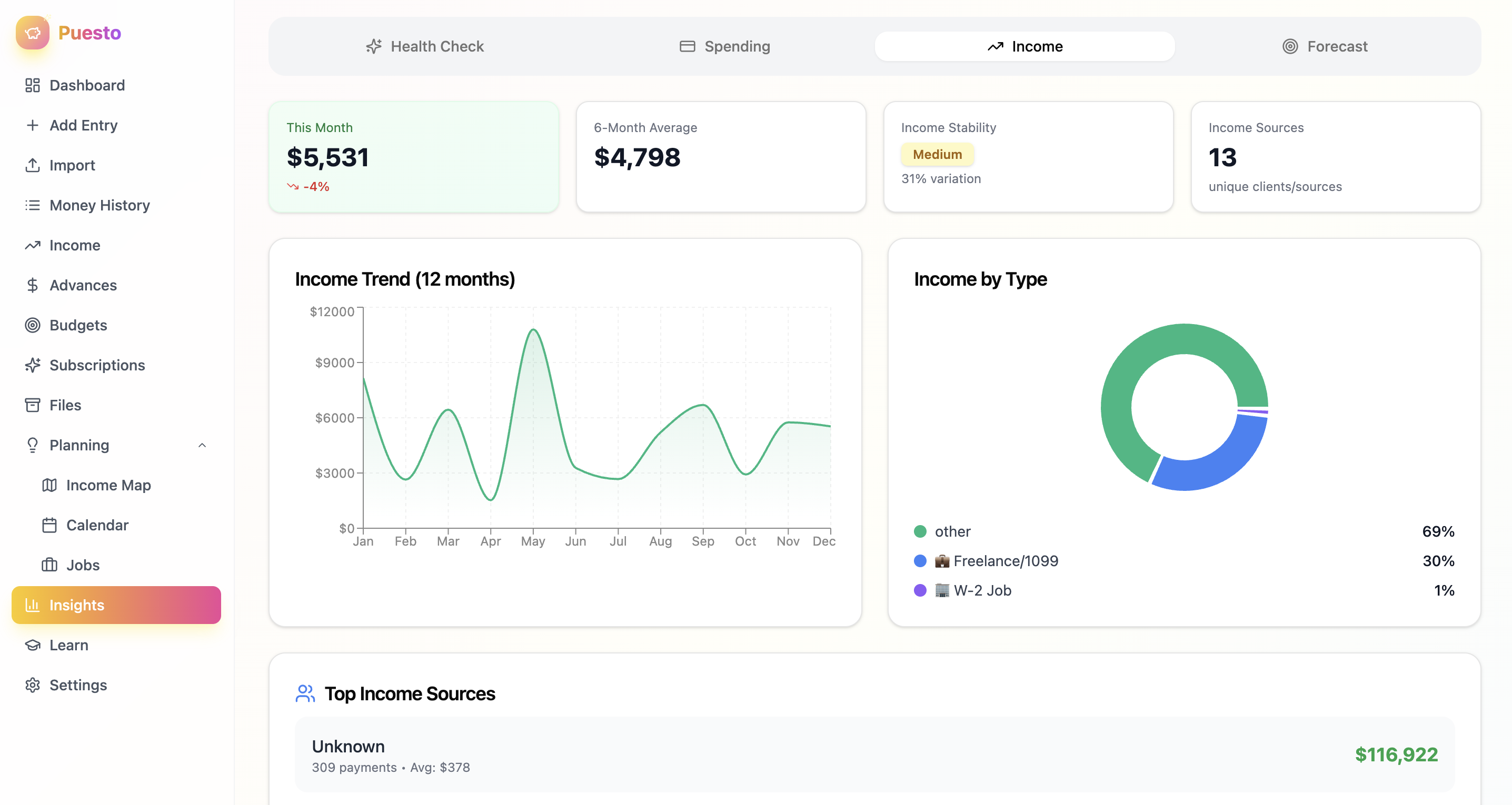
Task: Click the green 'other' legend color dot
Action: pyautogui.click(x=920, y=531)
